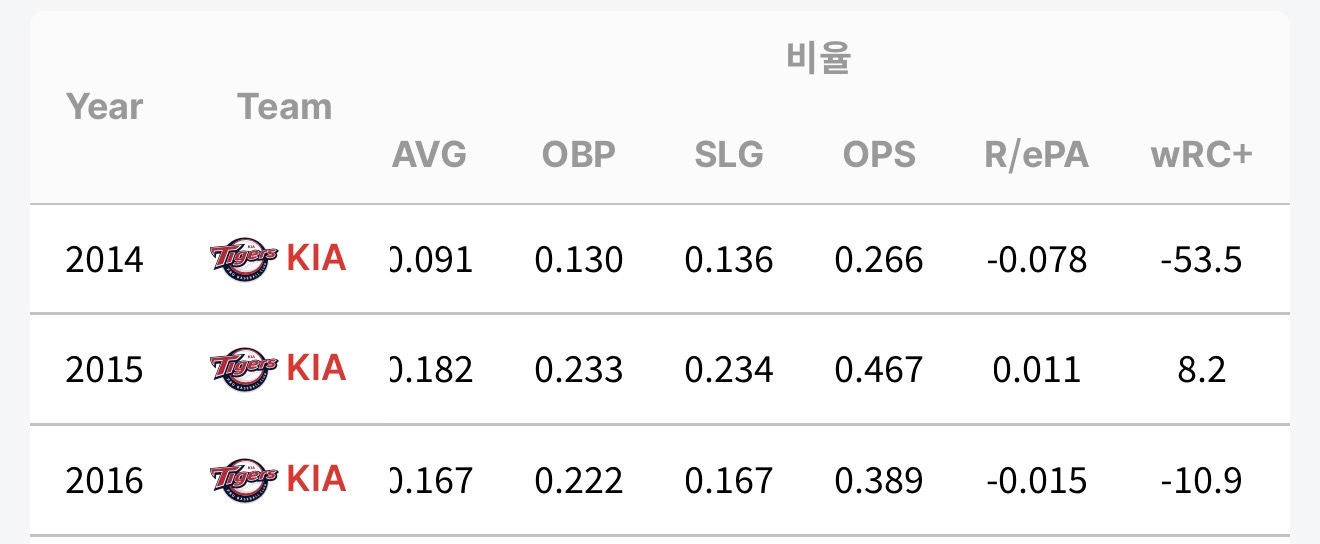Click the Tigers logo in the 2015 row
The image size is (1320, 544).
(x=243, y=369)
